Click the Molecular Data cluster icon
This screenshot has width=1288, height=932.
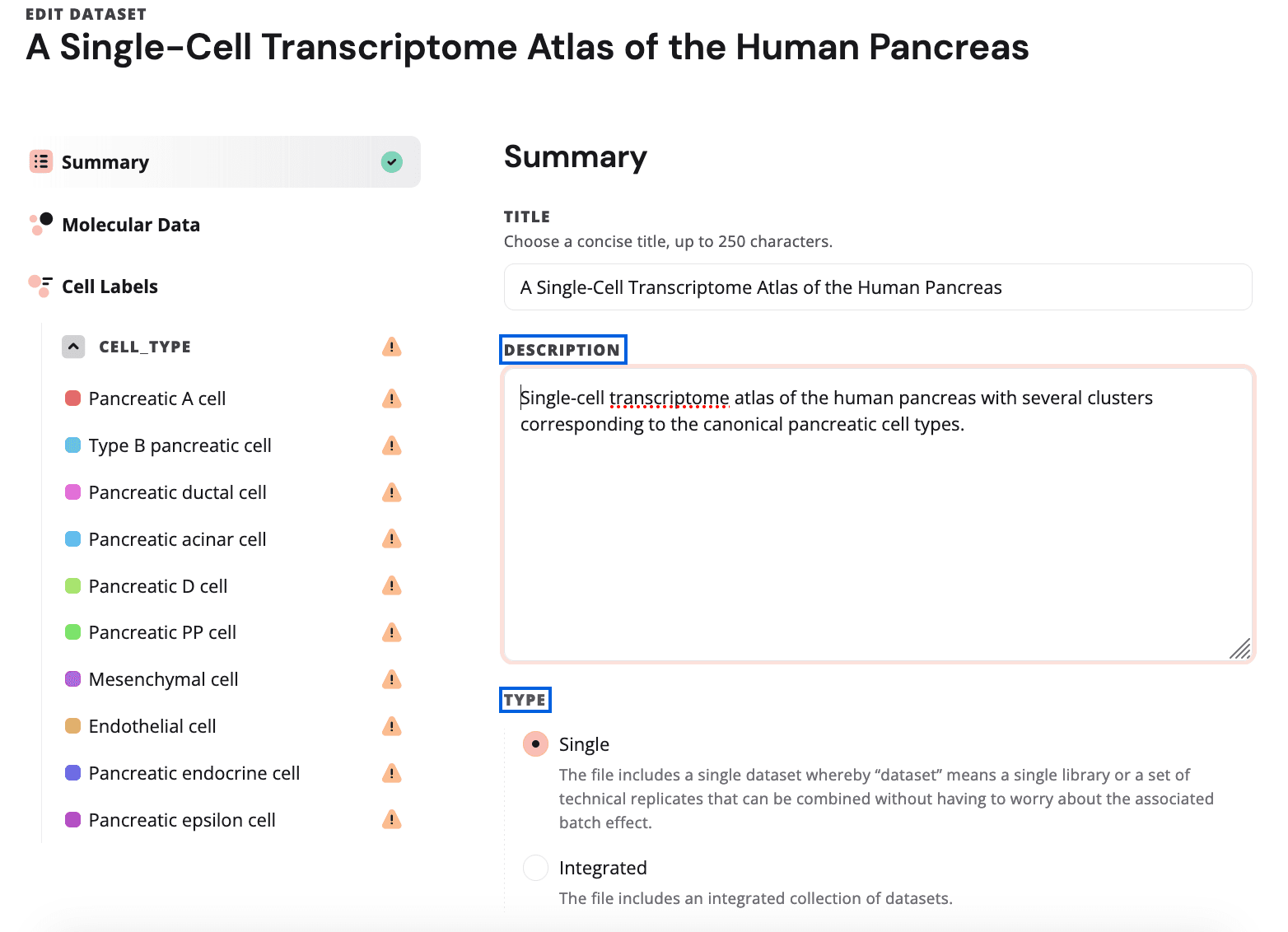40,223
